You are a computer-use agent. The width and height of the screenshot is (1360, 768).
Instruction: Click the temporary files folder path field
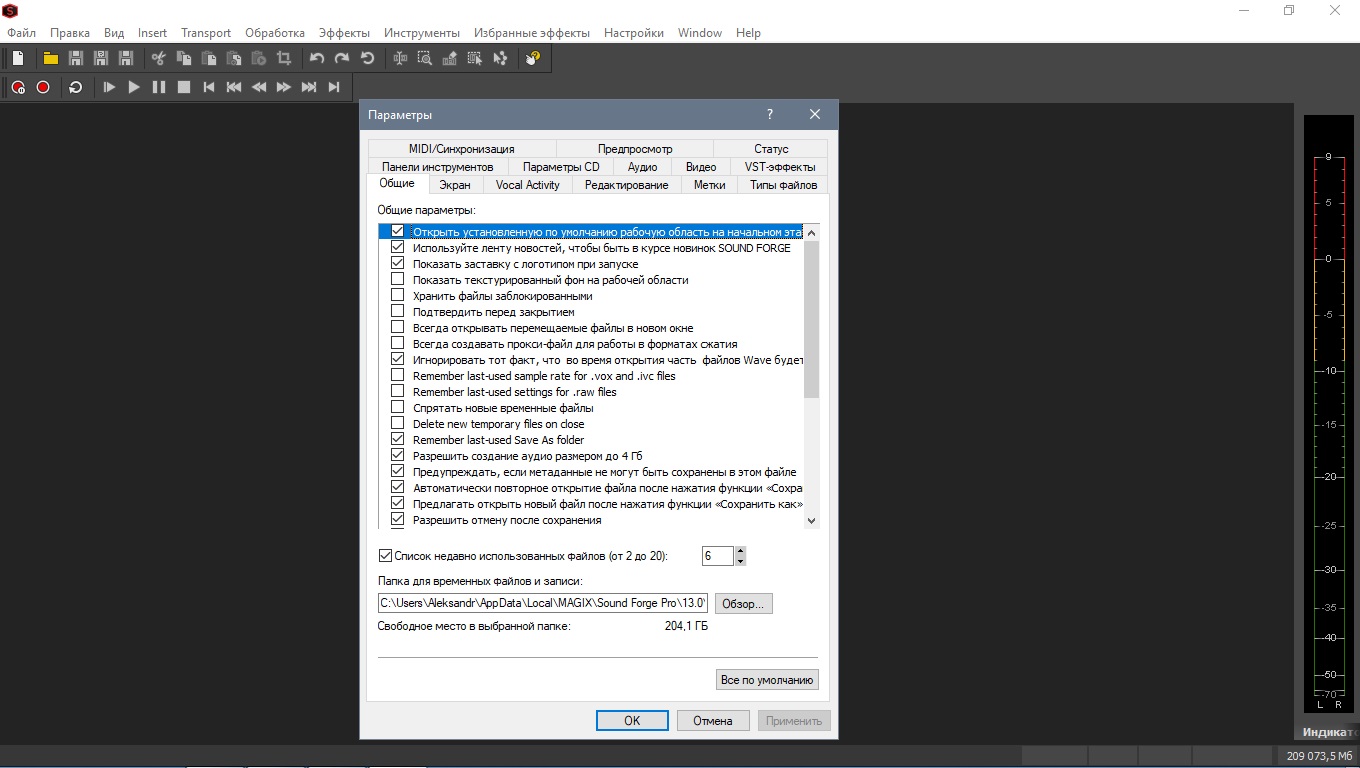pyautogui.click(x=543, y=603)
